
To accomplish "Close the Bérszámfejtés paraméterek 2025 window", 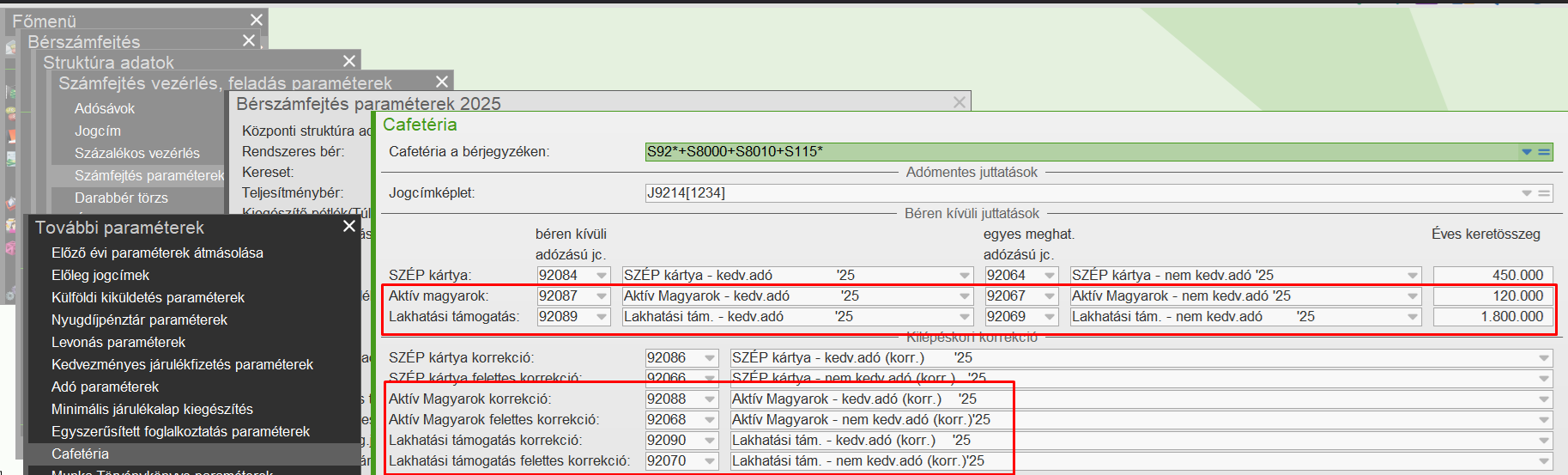I will coord(960,102).
